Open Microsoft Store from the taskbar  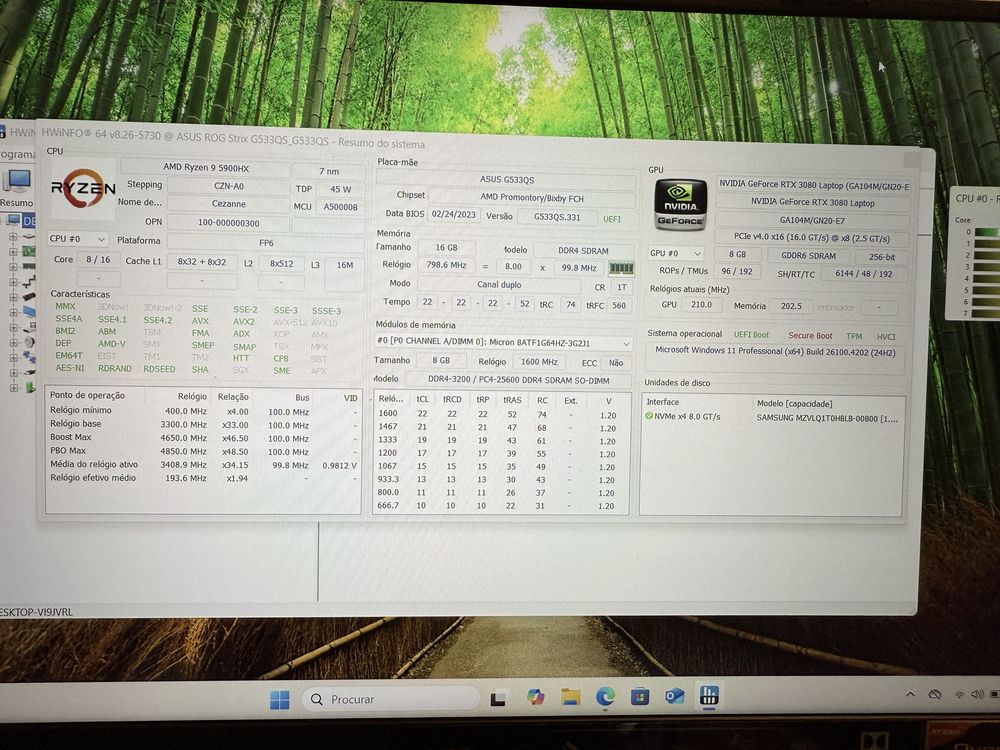pyautogui.click(x=640, y=696)
